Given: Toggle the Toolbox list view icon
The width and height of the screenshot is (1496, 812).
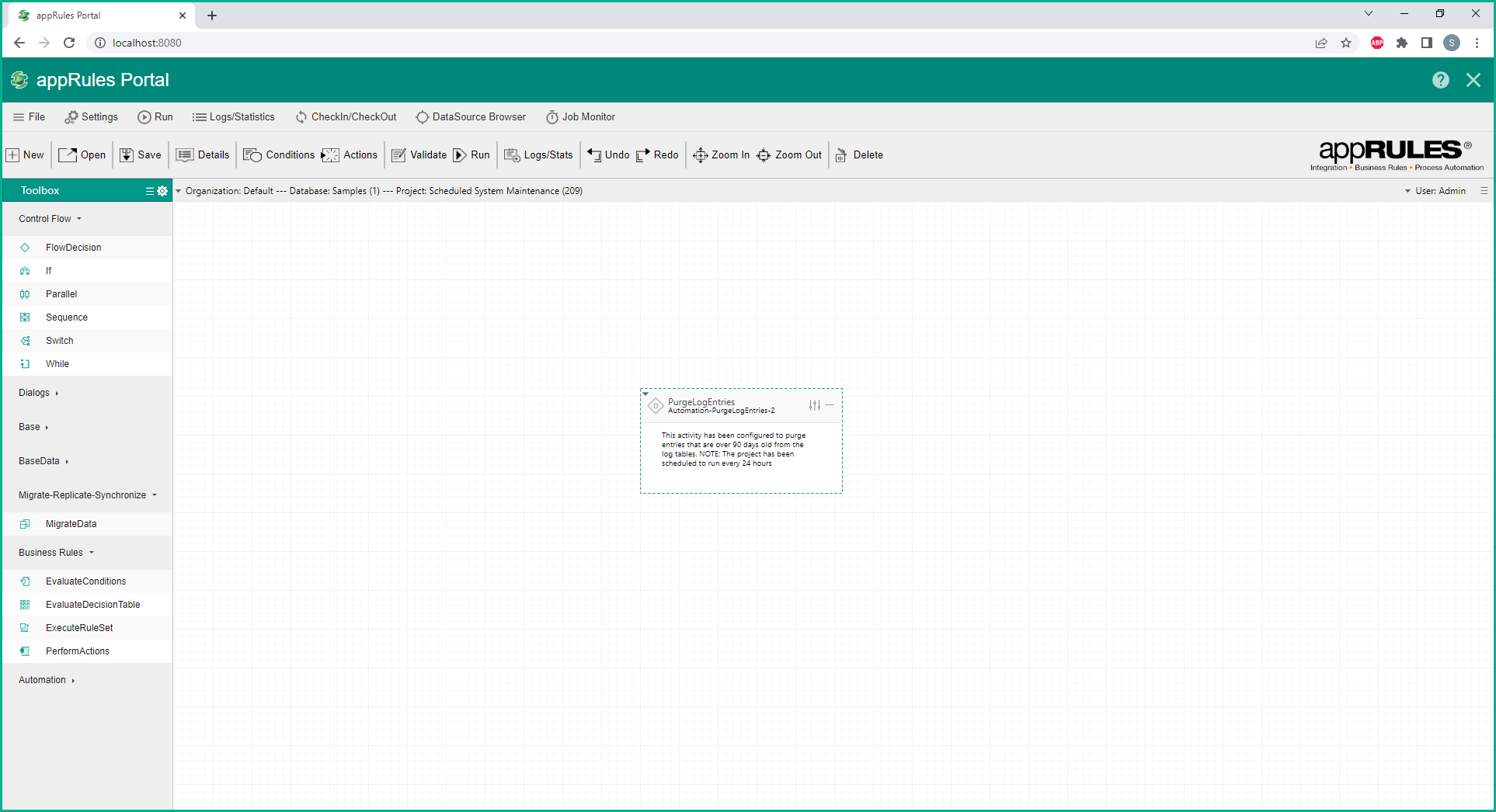Looking at the screenshot, I should click(149, 191).
